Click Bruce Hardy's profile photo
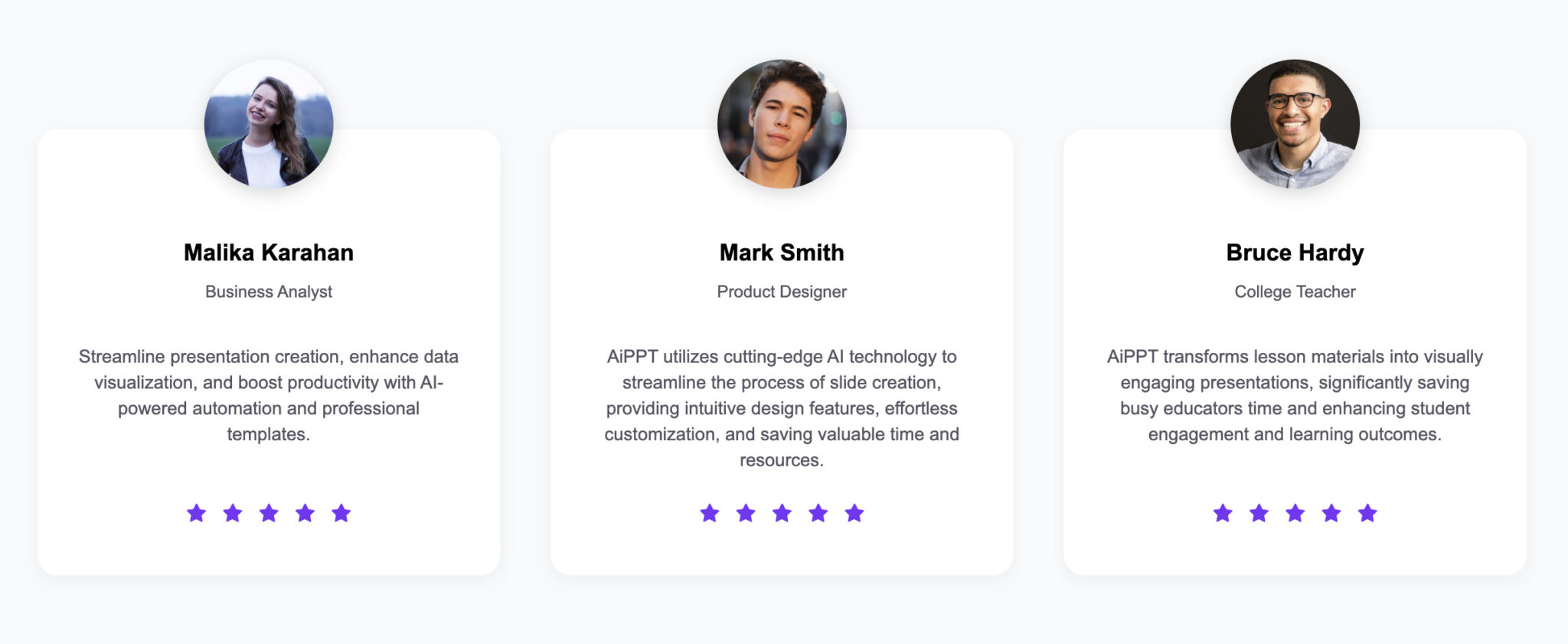Viewport: 1568px width, 644px height. tap(1295, 124)
